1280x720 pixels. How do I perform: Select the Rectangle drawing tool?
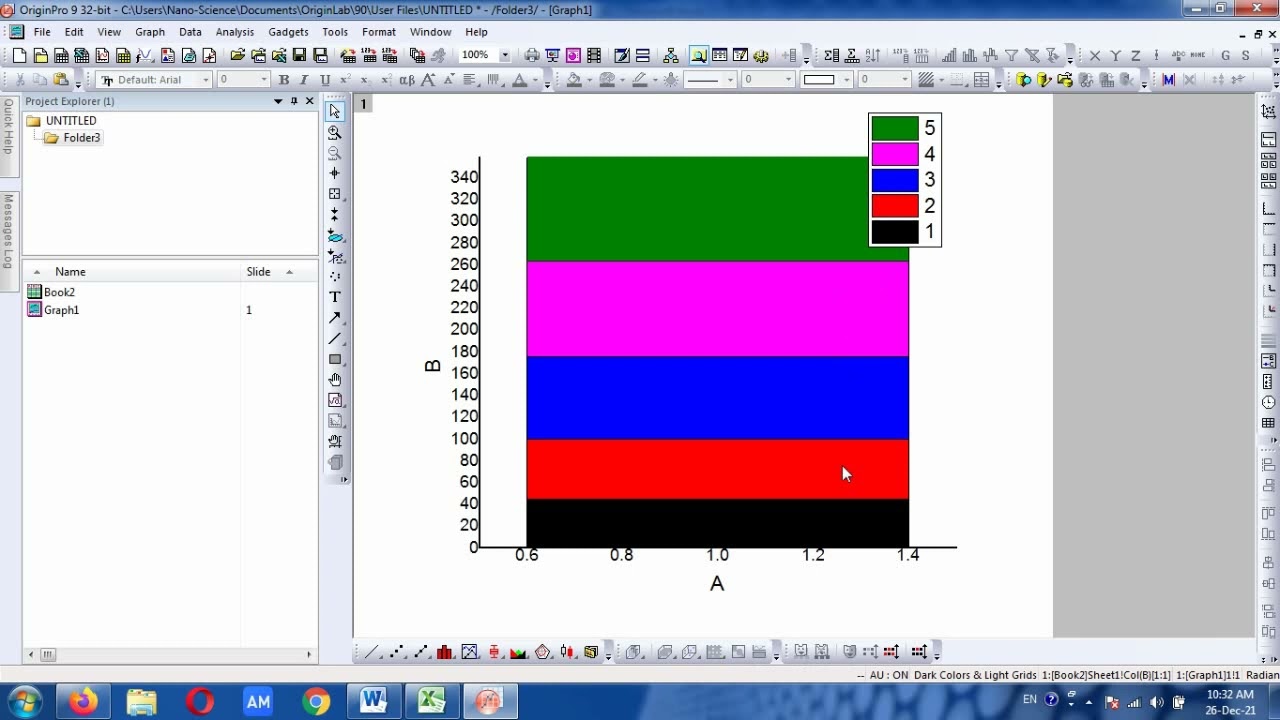[335, 359]
